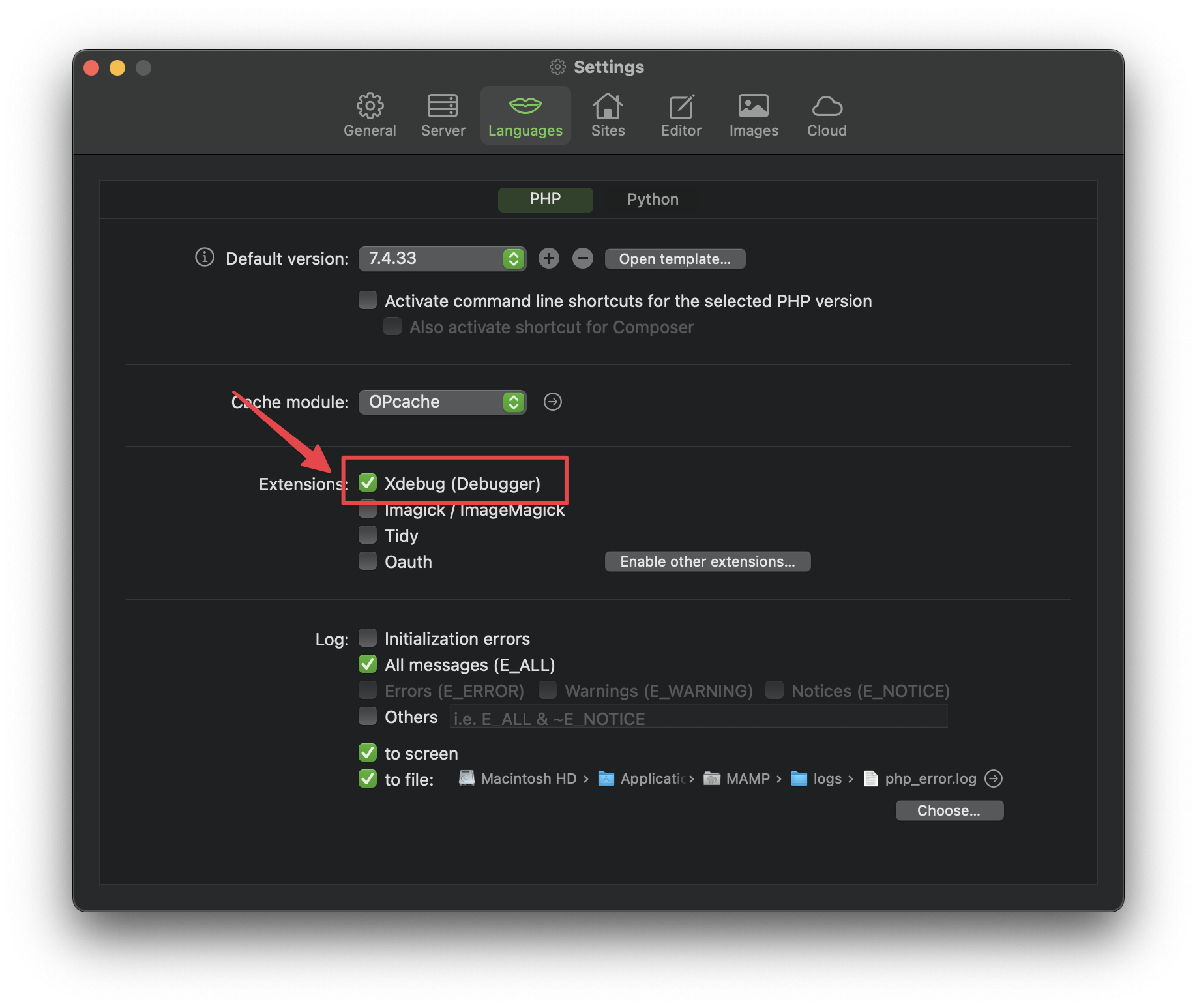The height and width of the screenshot is (1008, 1197).
Task: Enable command line shortcuts for PHP version
Action: [368, 300]
